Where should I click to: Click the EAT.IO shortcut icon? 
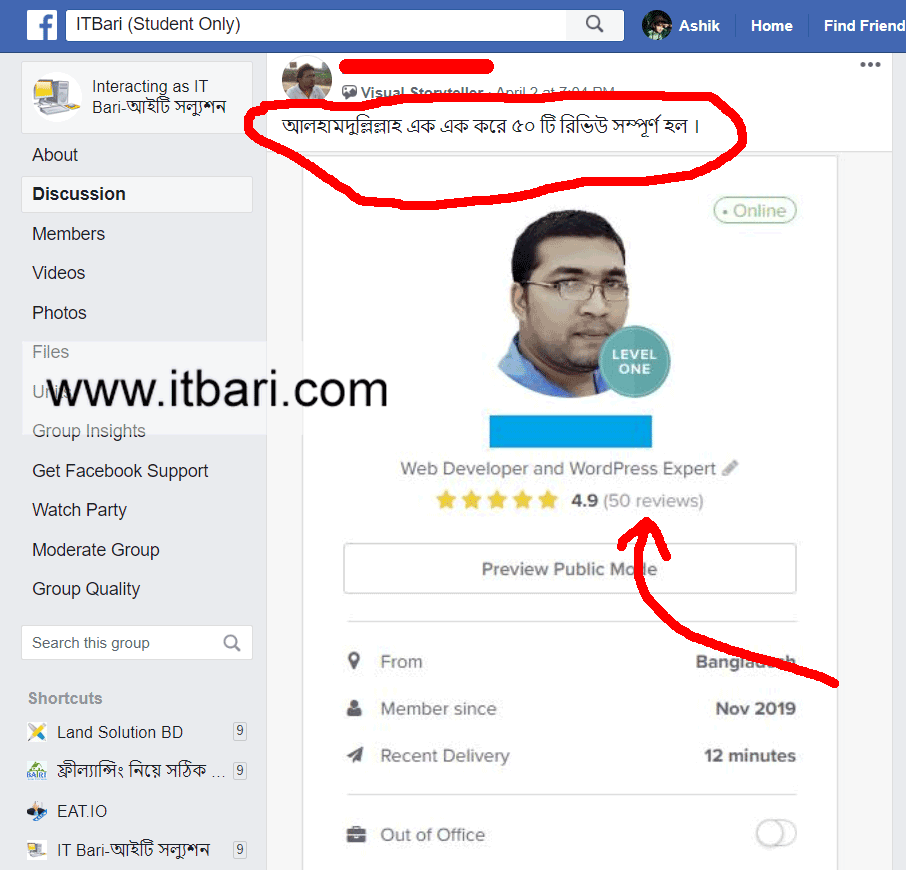click(x=37, y=811)
